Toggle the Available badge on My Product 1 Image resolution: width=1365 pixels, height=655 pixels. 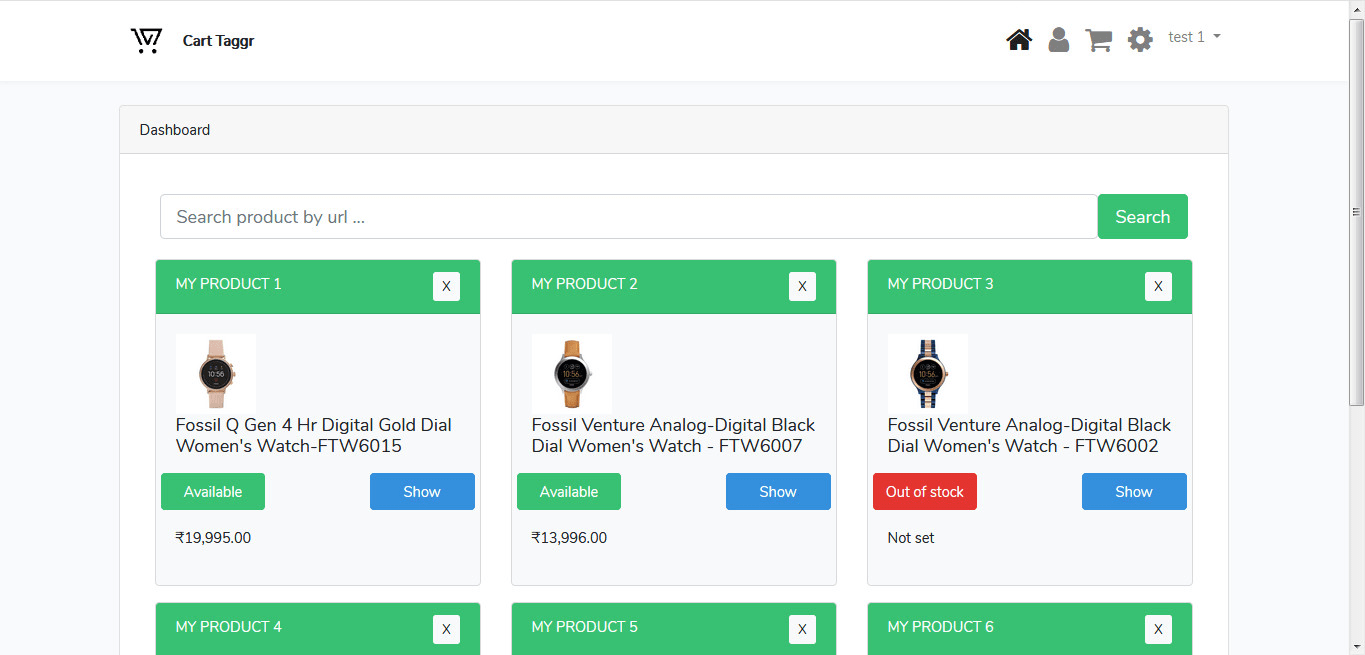(x=212, y=491)
